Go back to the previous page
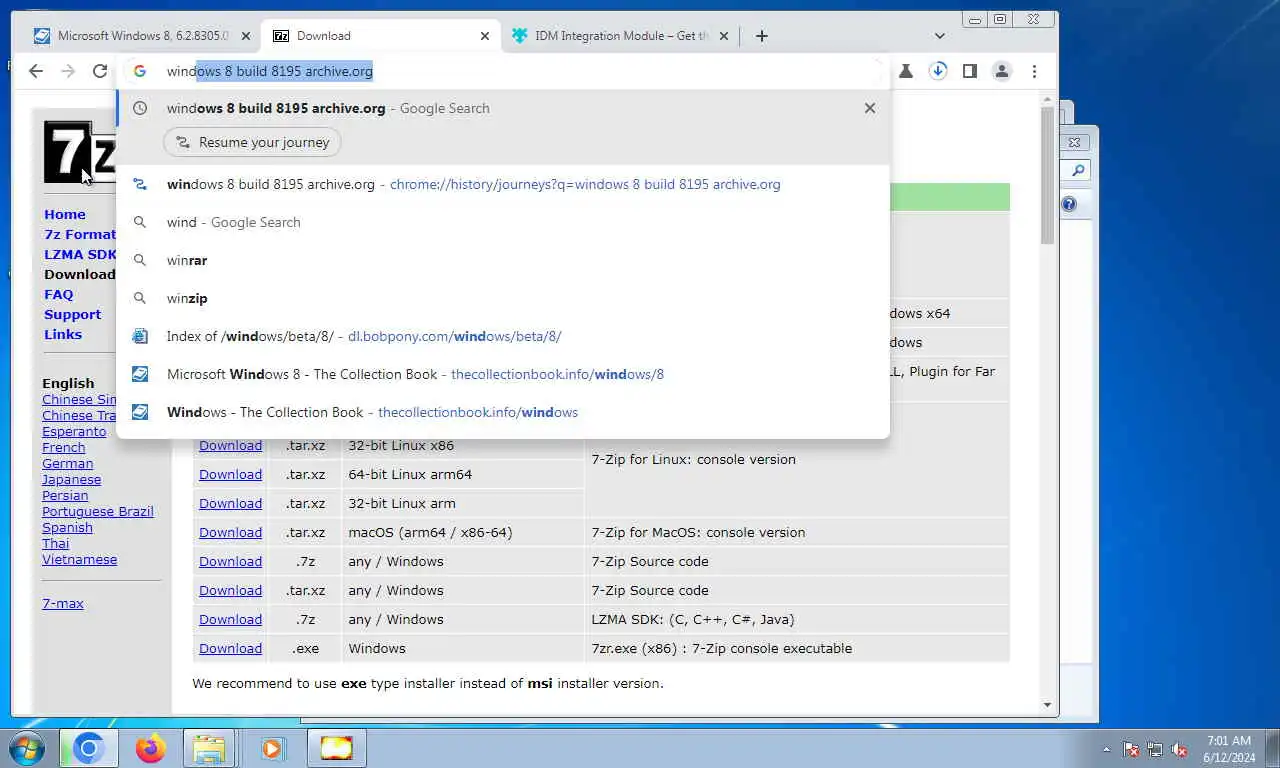 (x=36, y=71)
